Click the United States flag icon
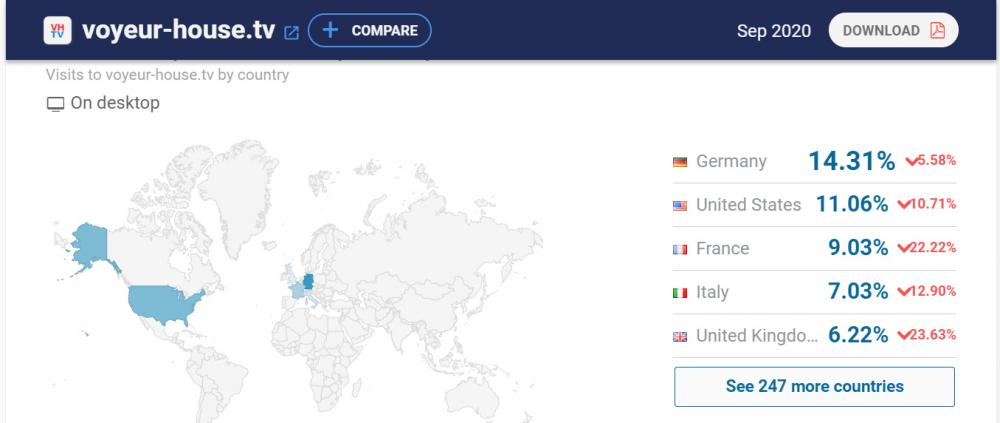 pos(680,205)
